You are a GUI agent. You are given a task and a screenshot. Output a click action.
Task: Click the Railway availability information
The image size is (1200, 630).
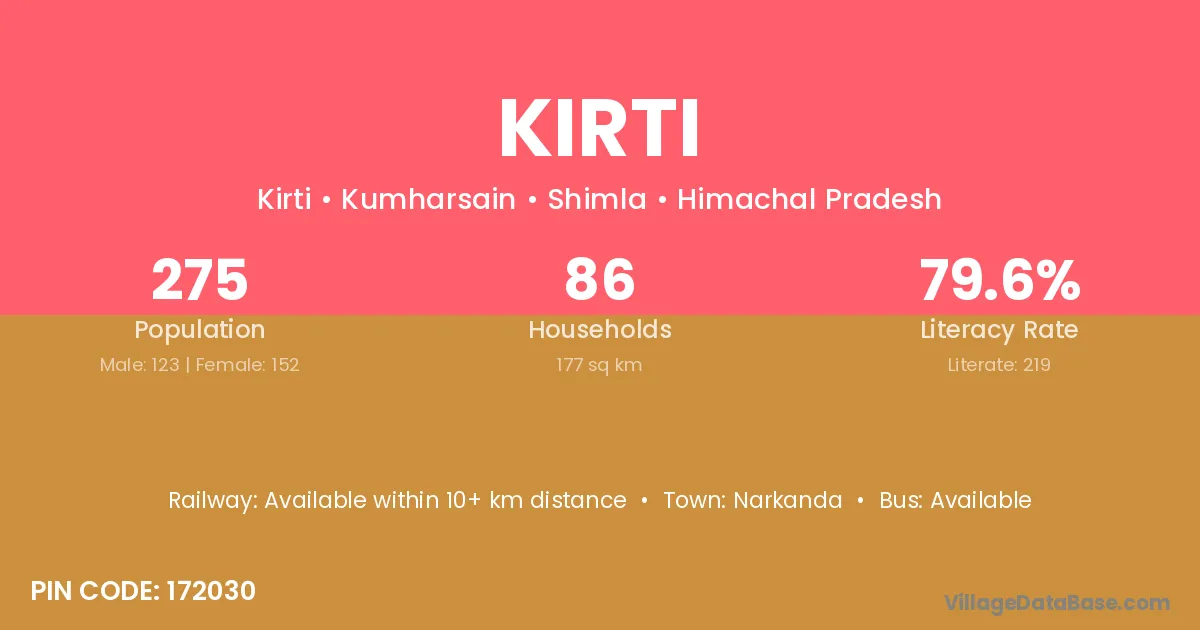397,500
